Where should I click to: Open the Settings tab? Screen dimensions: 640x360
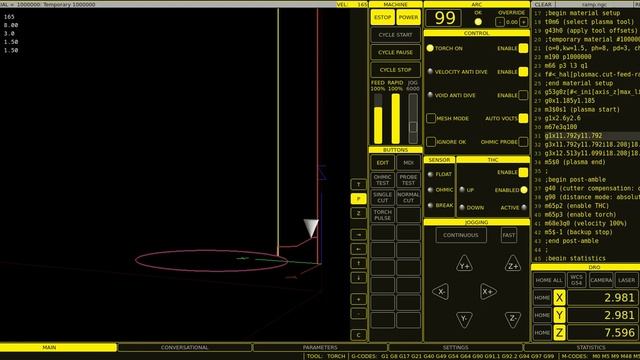click(456, 347)
